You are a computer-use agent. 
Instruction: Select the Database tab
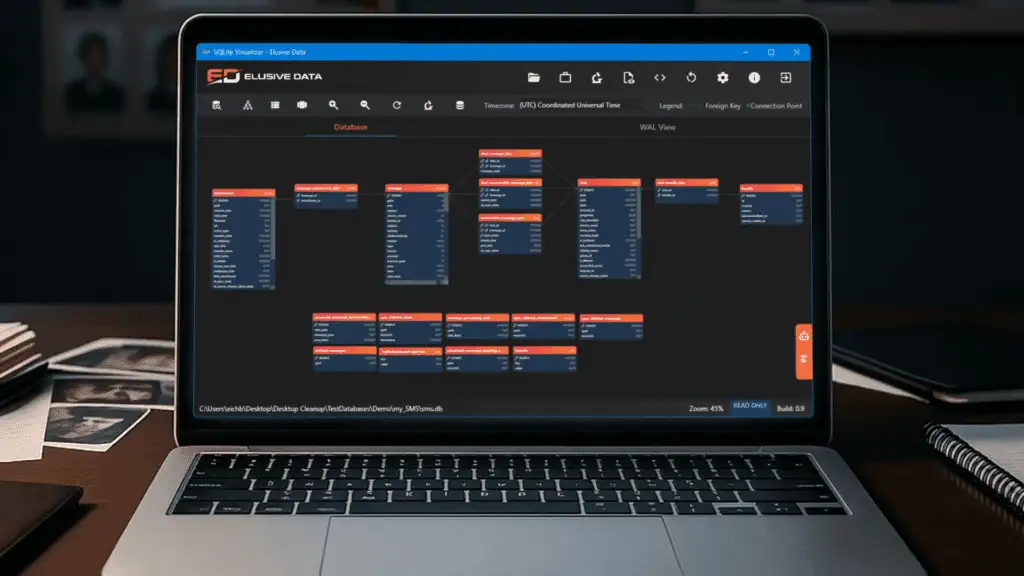351,127
